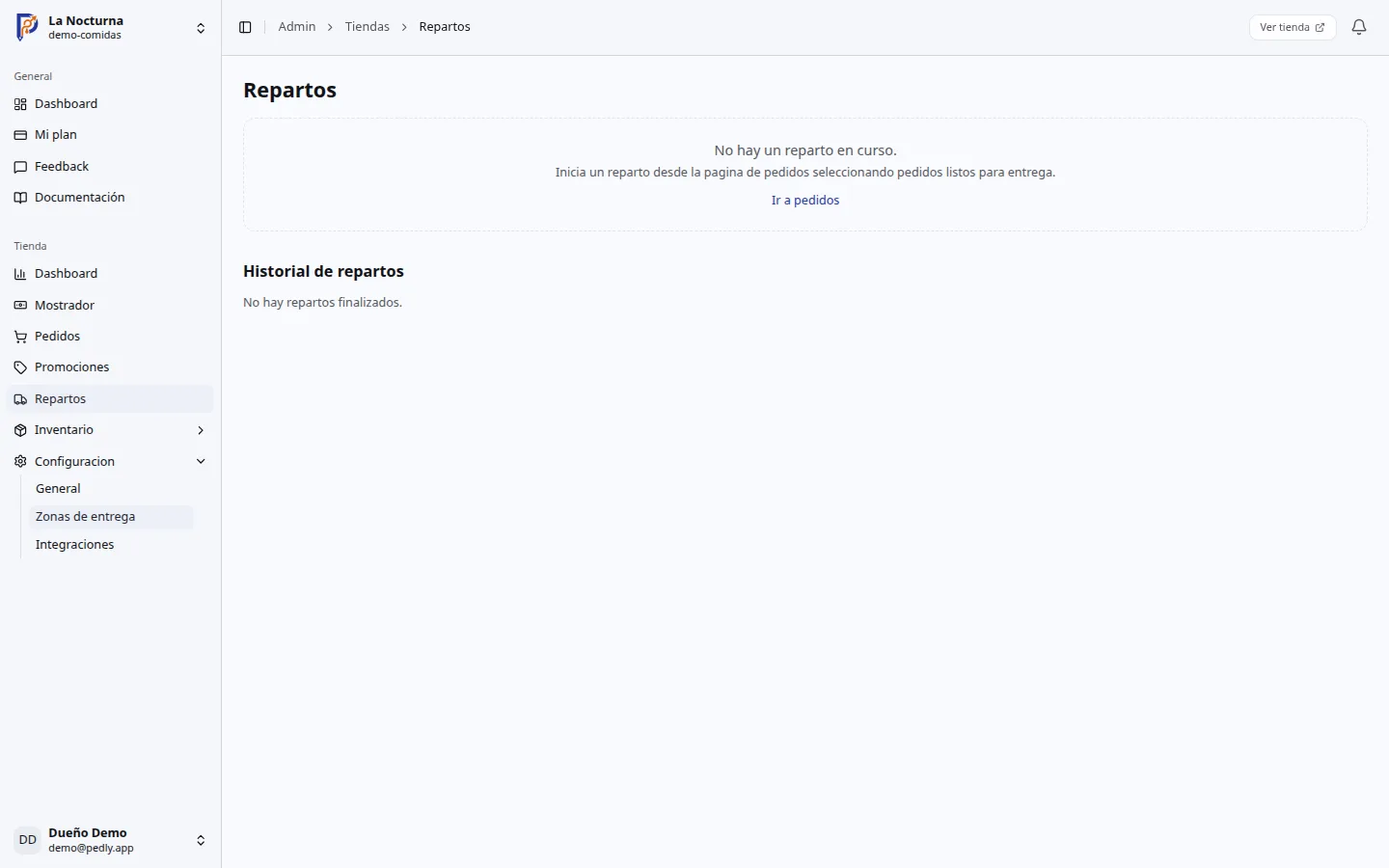Click the No hay un reparto en curso message
Screen dimensions: 1389x868
click(805, 150)
